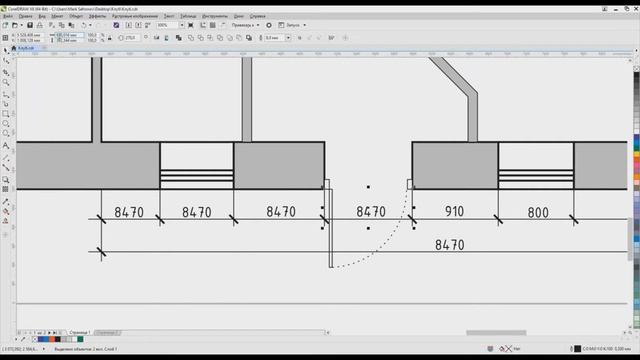This screenshot has height=360, width=640.
Task: Select the Artistic Media tool
Action: [x=6, y=104]
